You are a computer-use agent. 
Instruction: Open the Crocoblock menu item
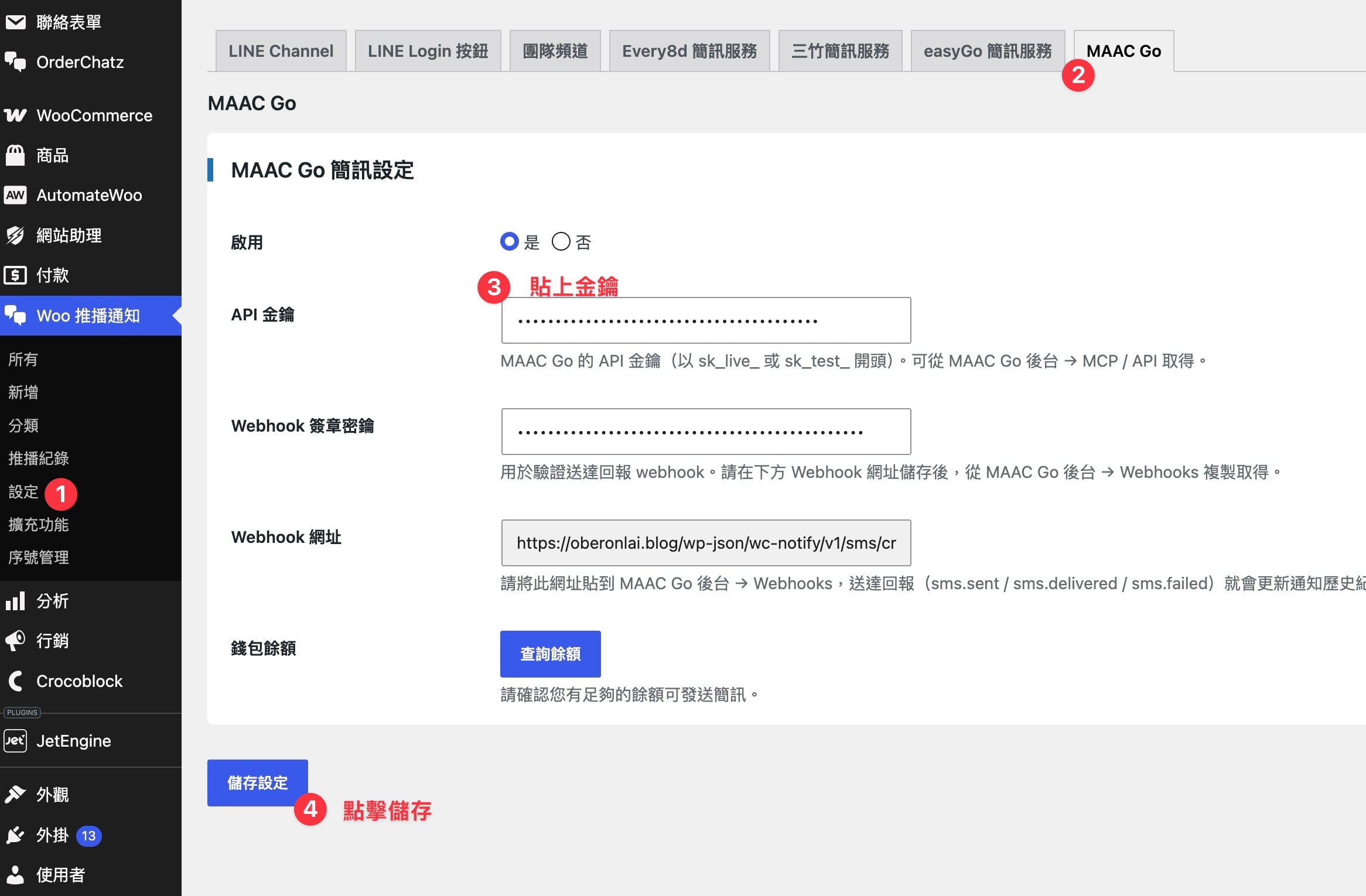pyautogui.click(x=91, y=681)
